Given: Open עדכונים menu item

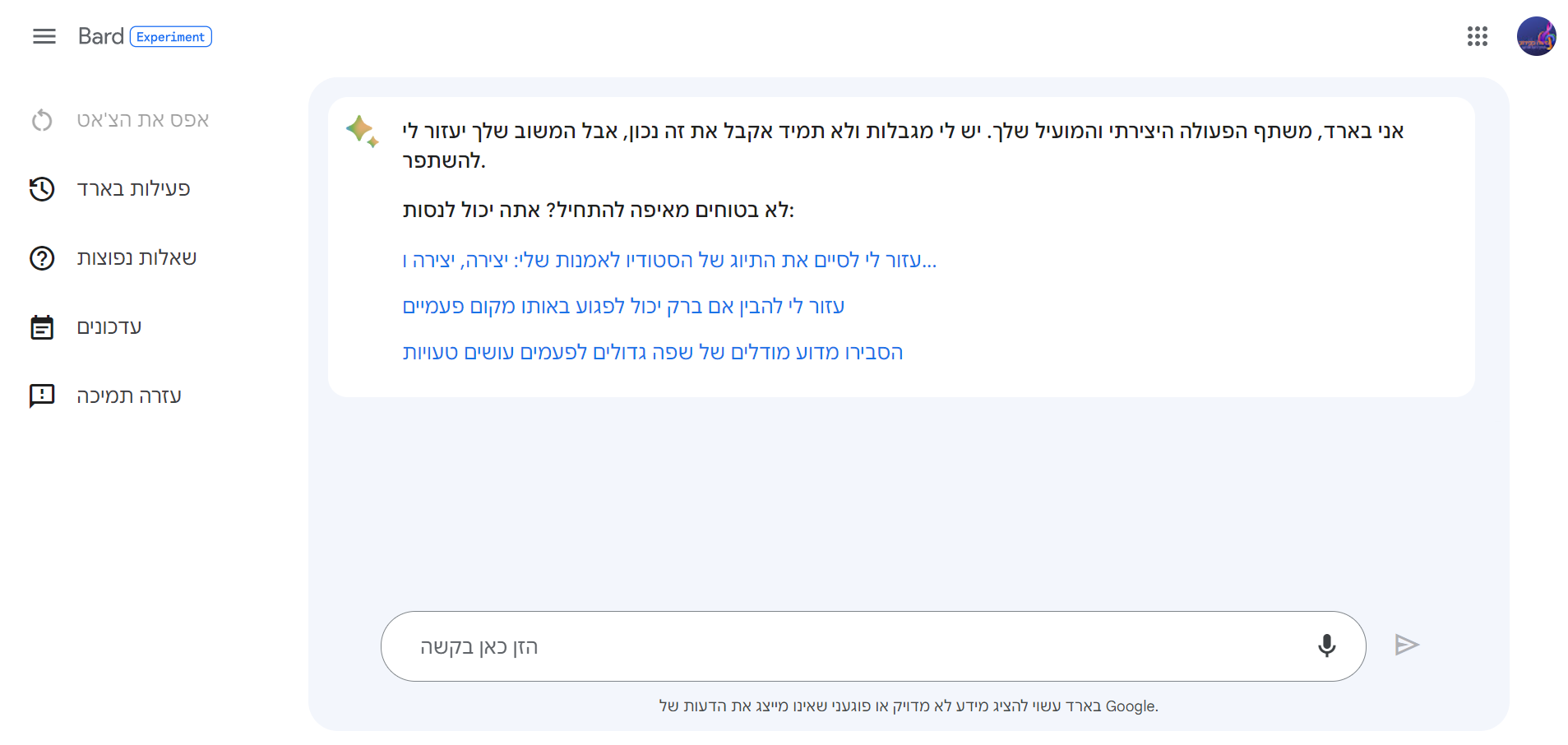Looking at the screenshot, I should tap(109, 327).
